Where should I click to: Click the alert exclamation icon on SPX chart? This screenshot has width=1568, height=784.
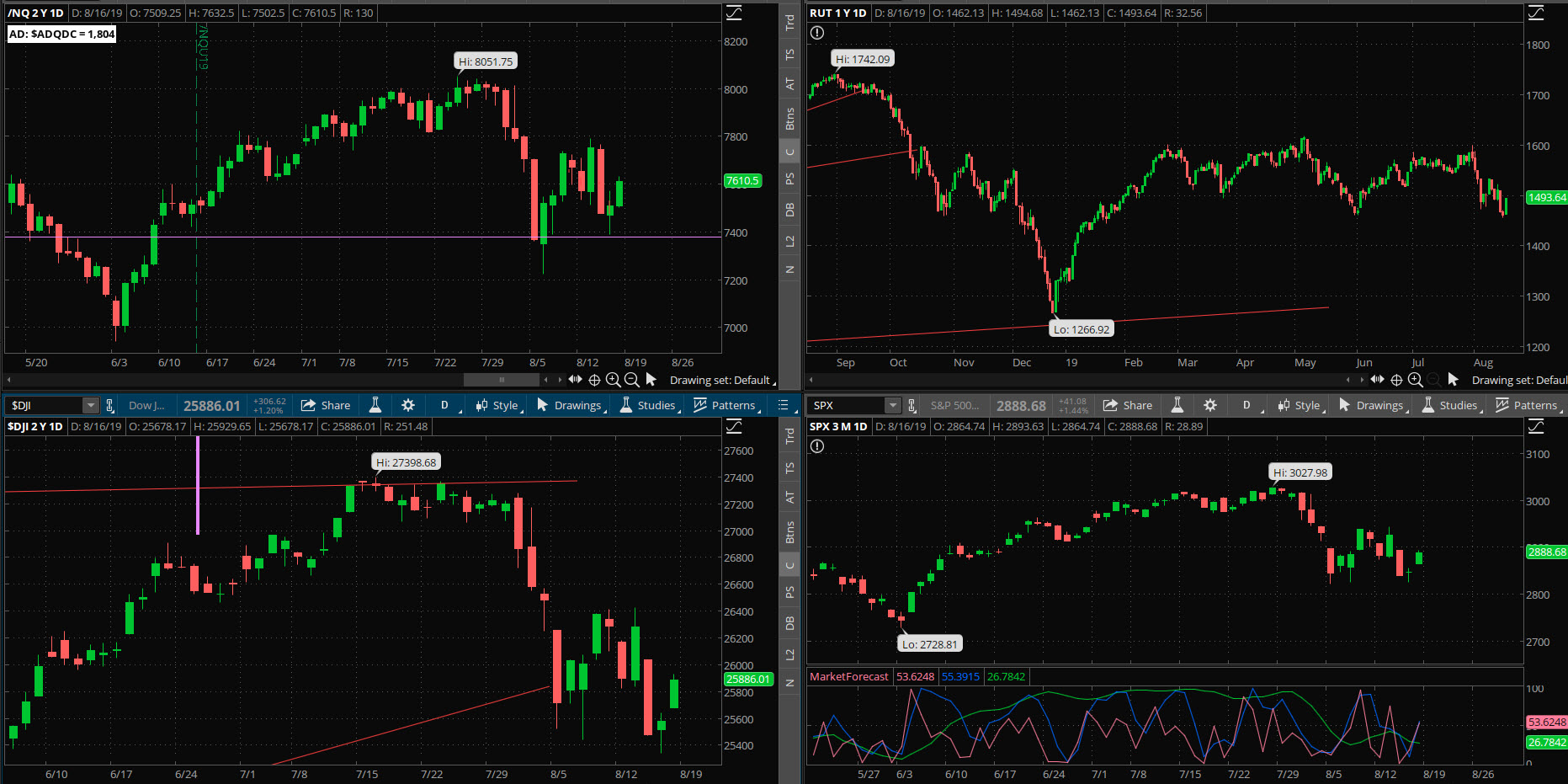(816, 446)
